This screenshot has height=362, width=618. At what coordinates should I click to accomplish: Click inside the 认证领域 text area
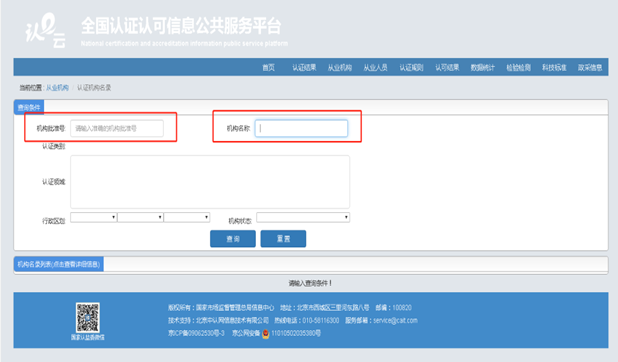210,182
